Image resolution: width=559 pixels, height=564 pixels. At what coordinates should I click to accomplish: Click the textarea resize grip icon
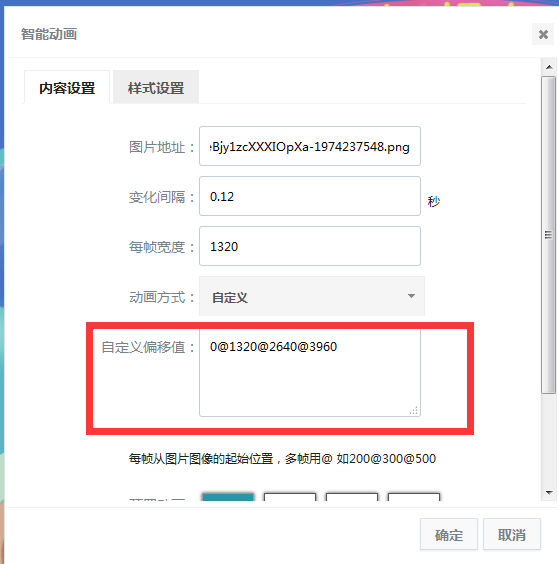(414, 410)
